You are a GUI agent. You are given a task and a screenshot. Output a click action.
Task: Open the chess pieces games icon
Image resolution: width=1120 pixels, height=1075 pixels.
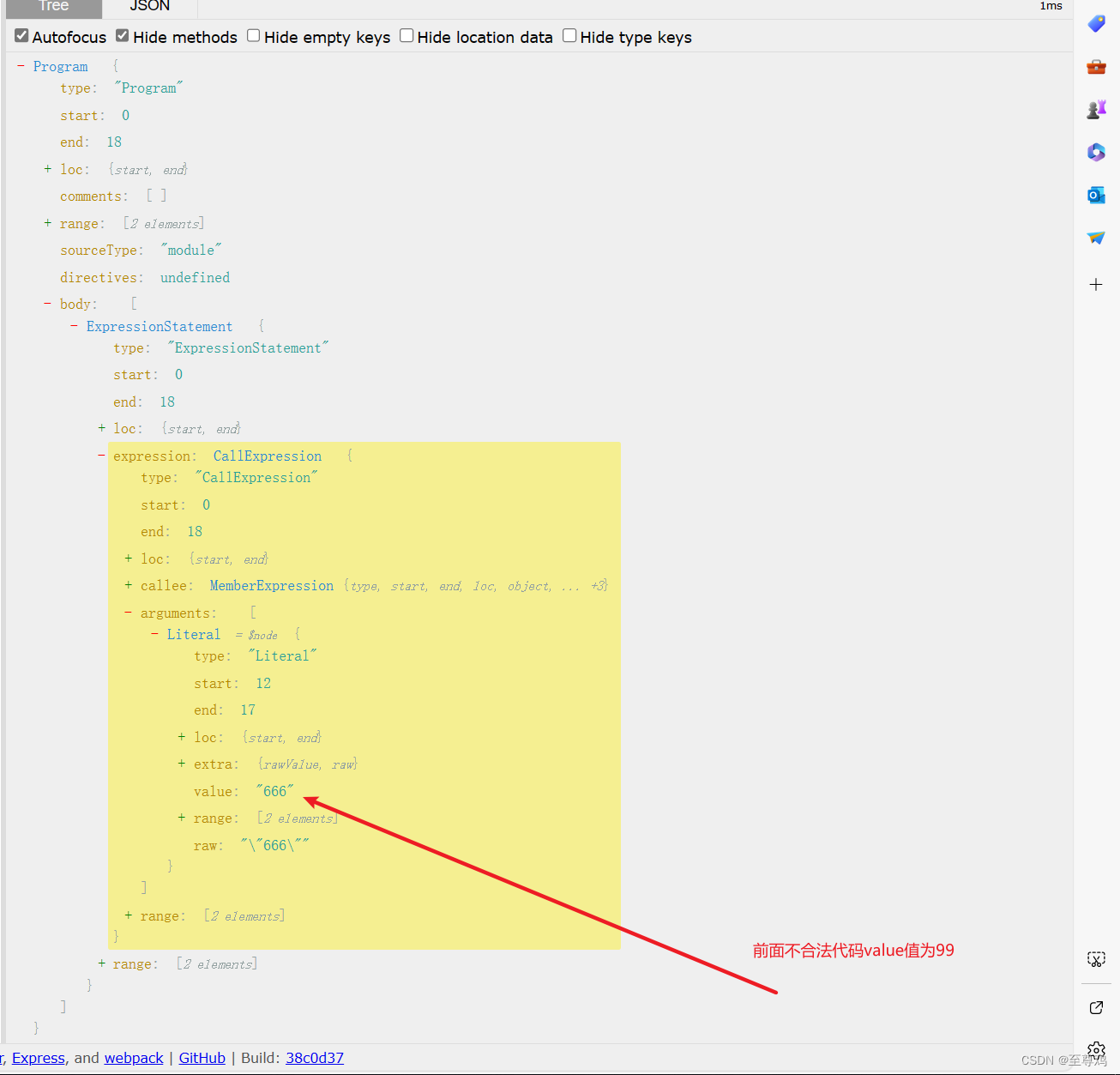(x=1096, y=109)
